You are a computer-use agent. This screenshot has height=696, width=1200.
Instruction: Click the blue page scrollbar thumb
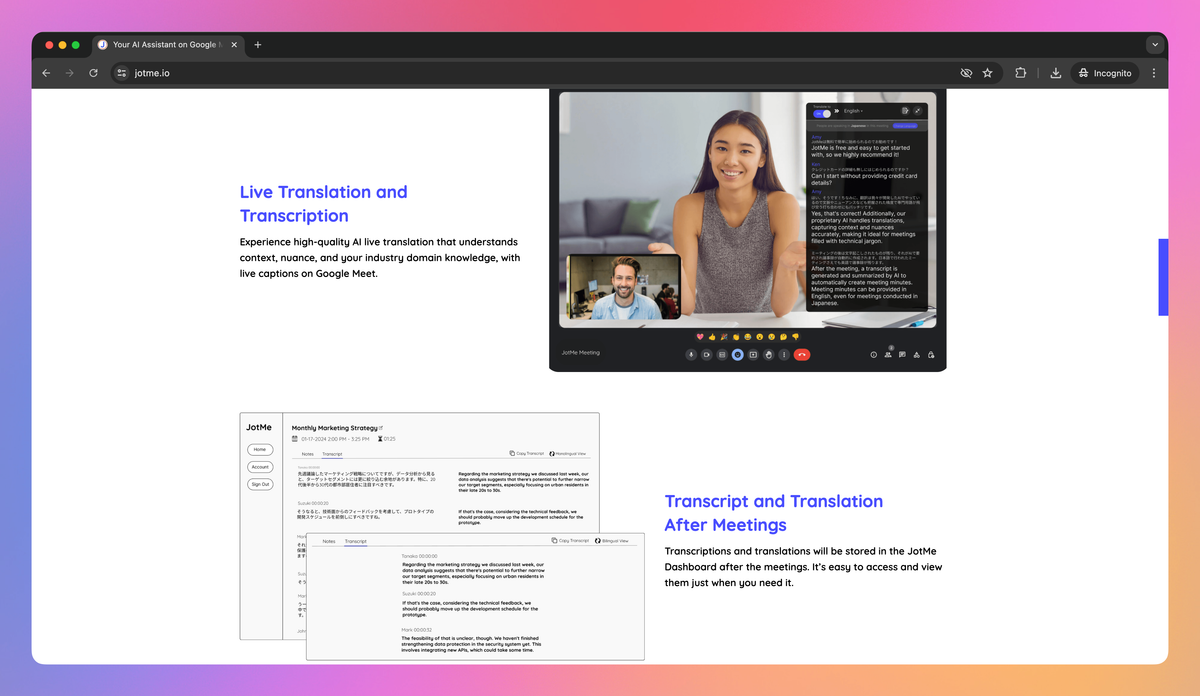(x=1163, y=278)
